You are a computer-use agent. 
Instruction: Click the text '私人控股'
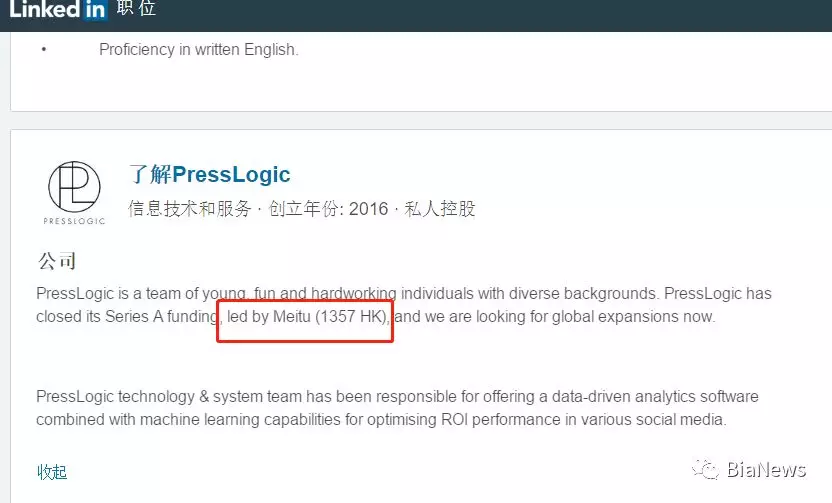440,209
